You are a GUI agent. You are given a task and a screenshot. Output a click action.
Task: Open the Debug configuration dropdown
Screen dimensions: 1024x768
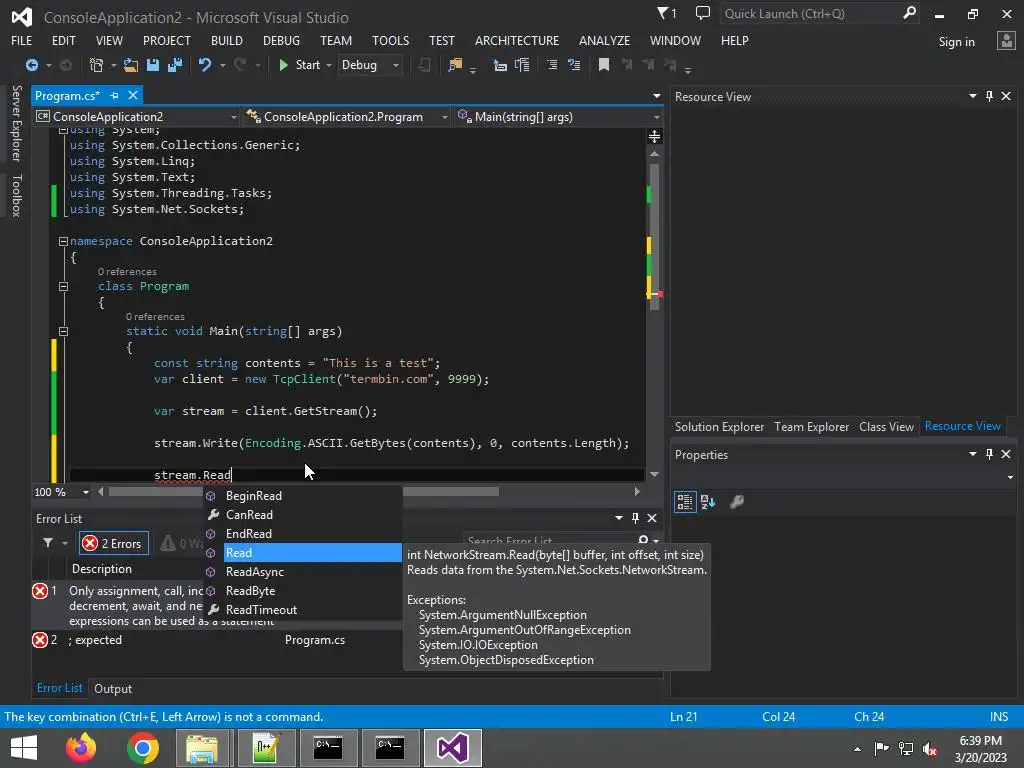click(x=396, y=65)
